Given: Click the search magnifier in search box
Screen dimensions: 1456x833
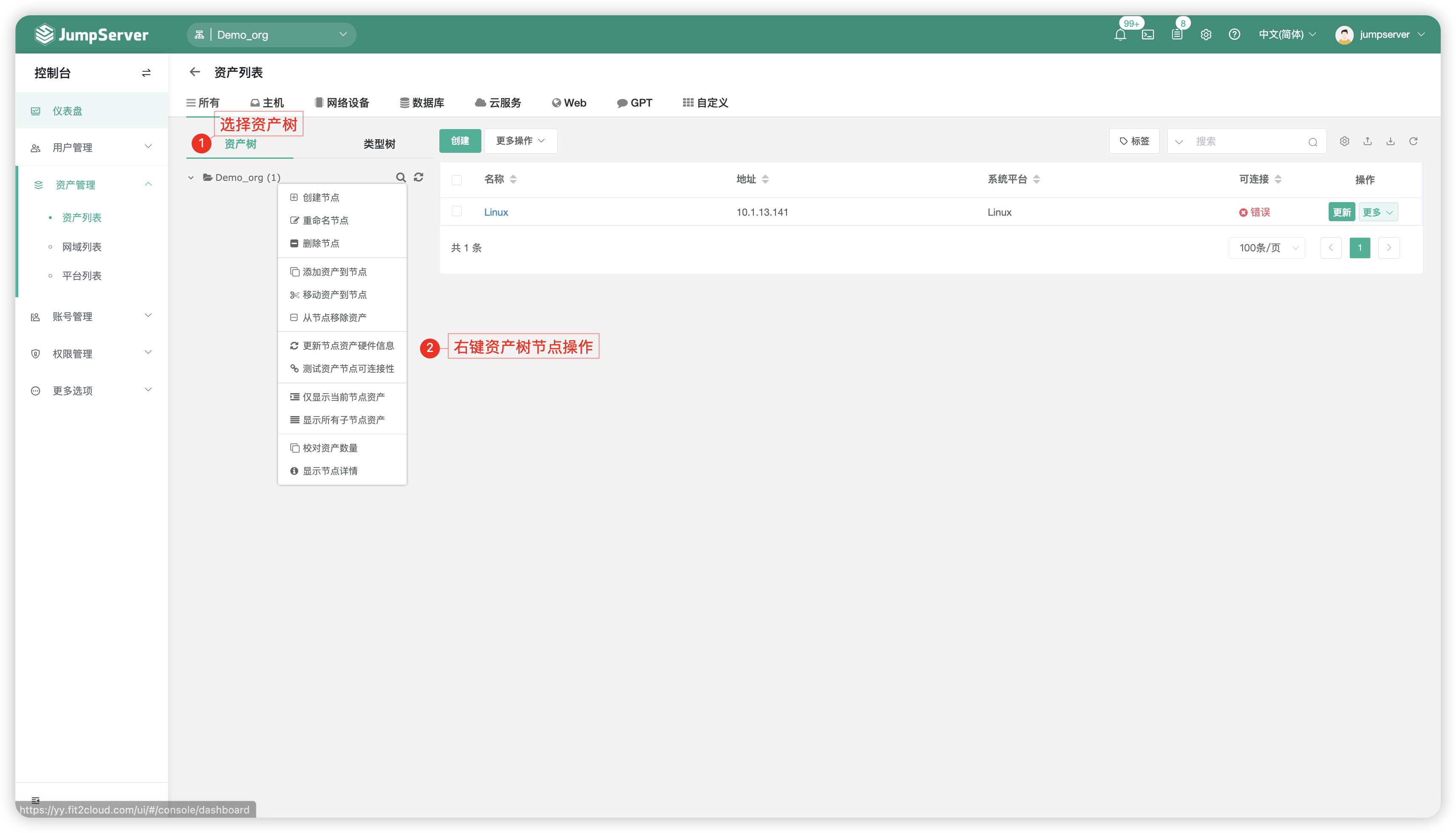Looking at the screenshot, I should click(x=1313, y=142).
